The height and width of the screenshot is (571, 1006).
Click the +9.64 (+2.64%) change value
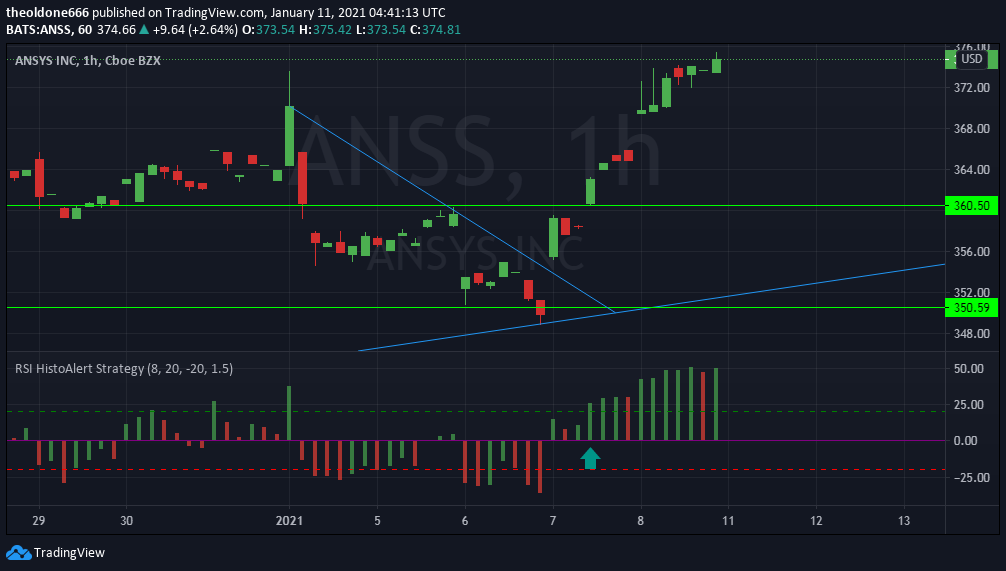pyautogui.click(x=195, y=30)
